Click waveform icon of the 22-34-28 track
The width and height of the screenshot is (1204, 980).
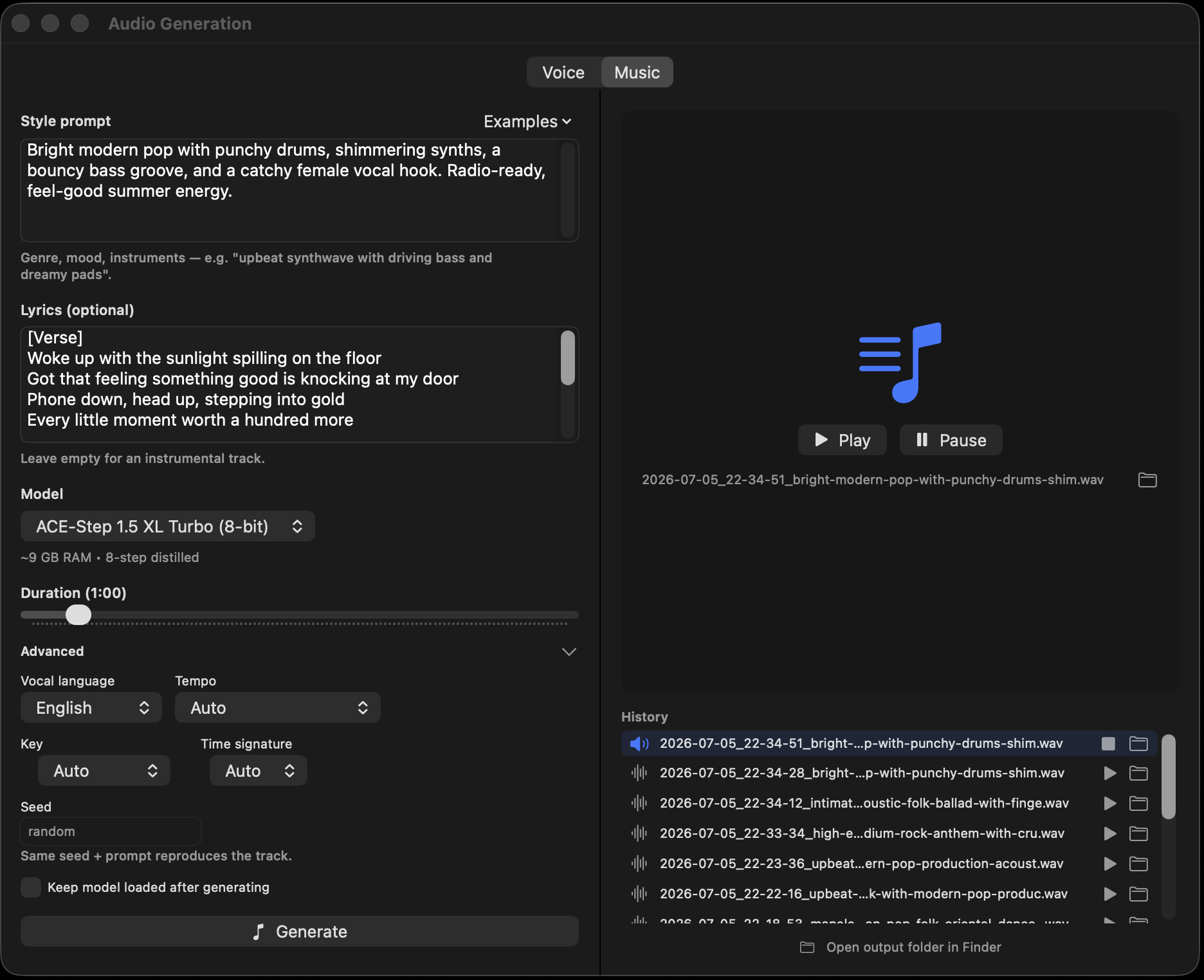[x=639, y=773]
